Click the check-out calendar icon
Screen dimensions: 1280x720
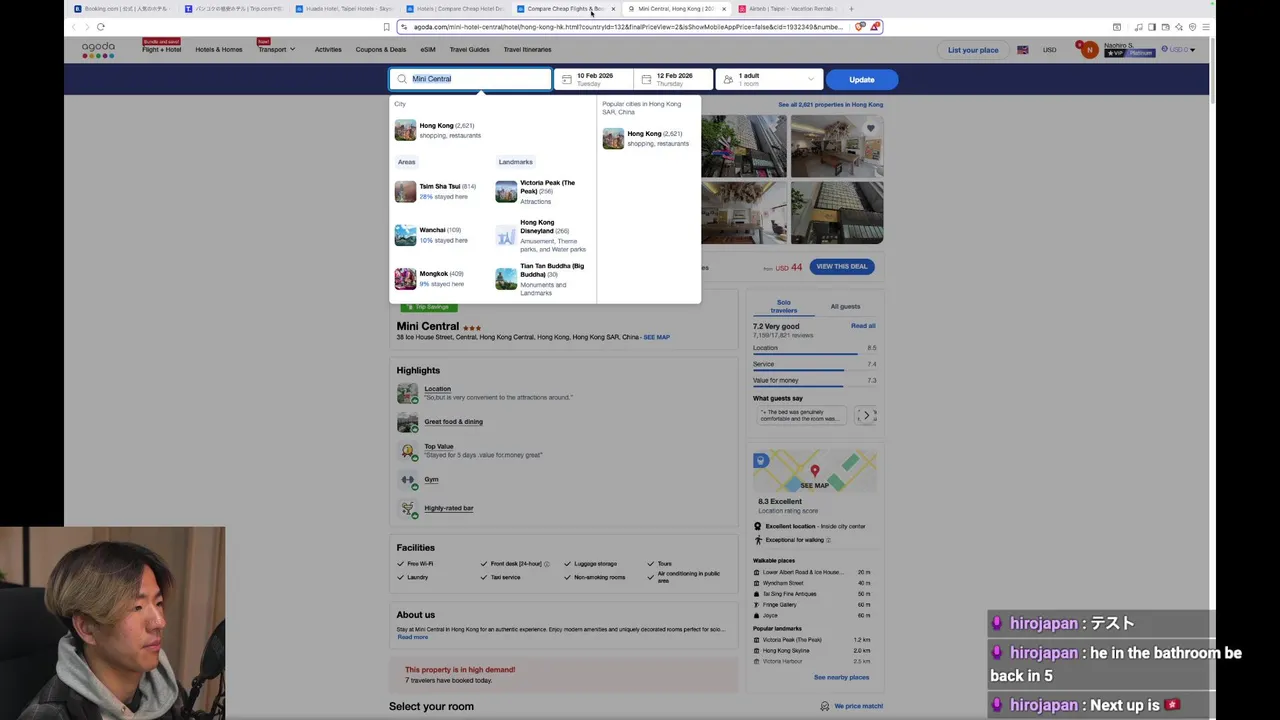pyautogui.click(x=646, y=79)
